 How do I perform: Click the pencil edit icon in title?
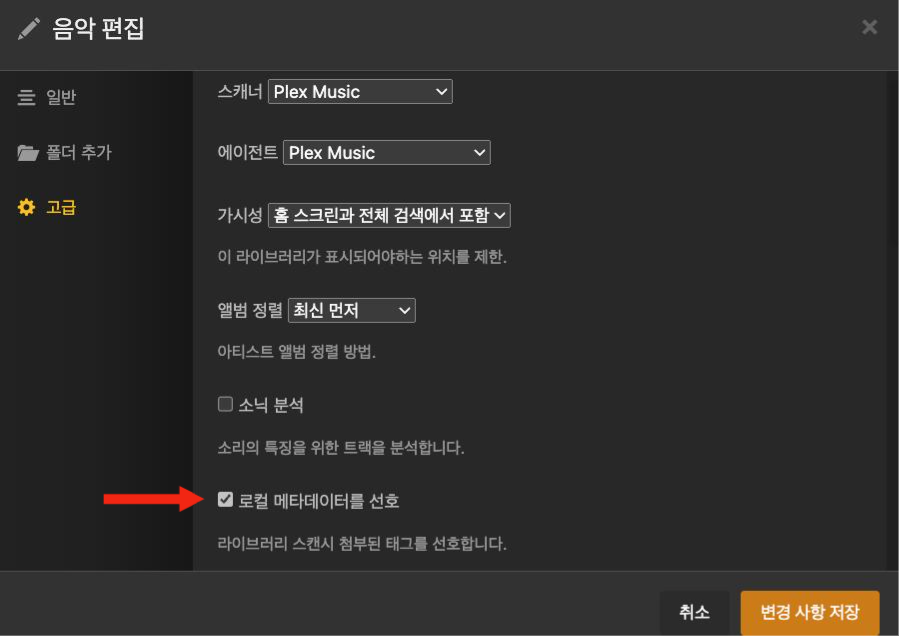point(29,29)
